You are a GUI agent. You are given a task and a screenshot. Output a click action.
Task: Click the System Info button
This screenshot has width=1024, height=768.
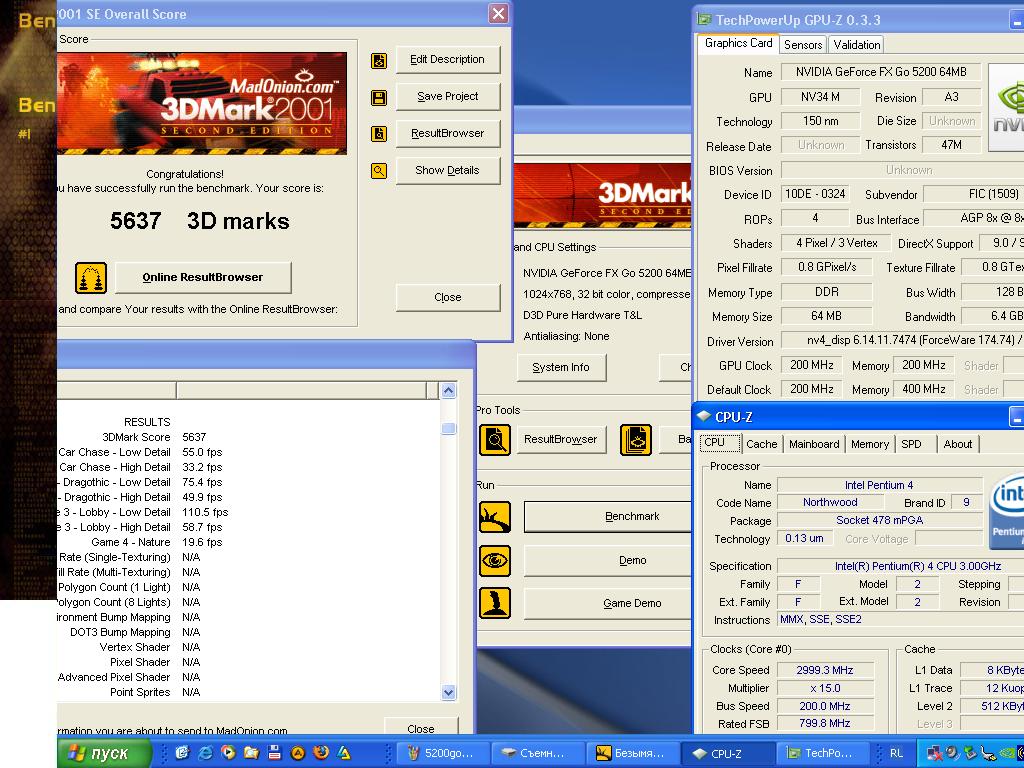560,368
